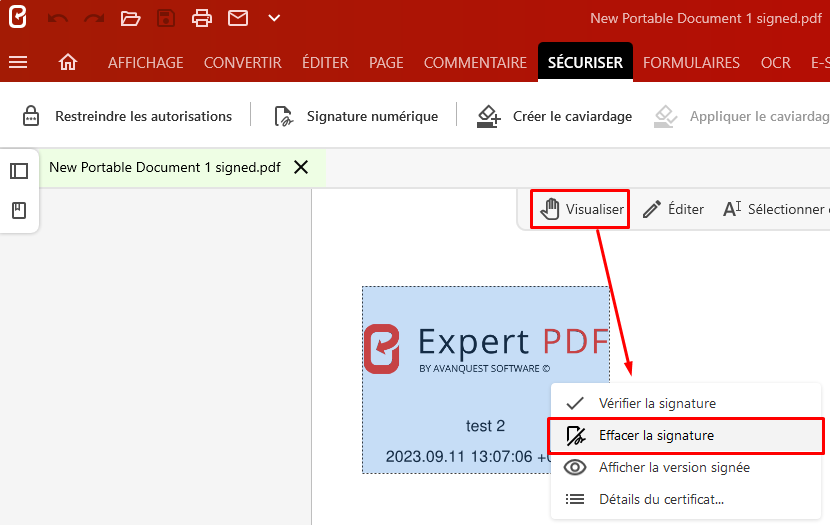Click the Print icon

[202, 19]
